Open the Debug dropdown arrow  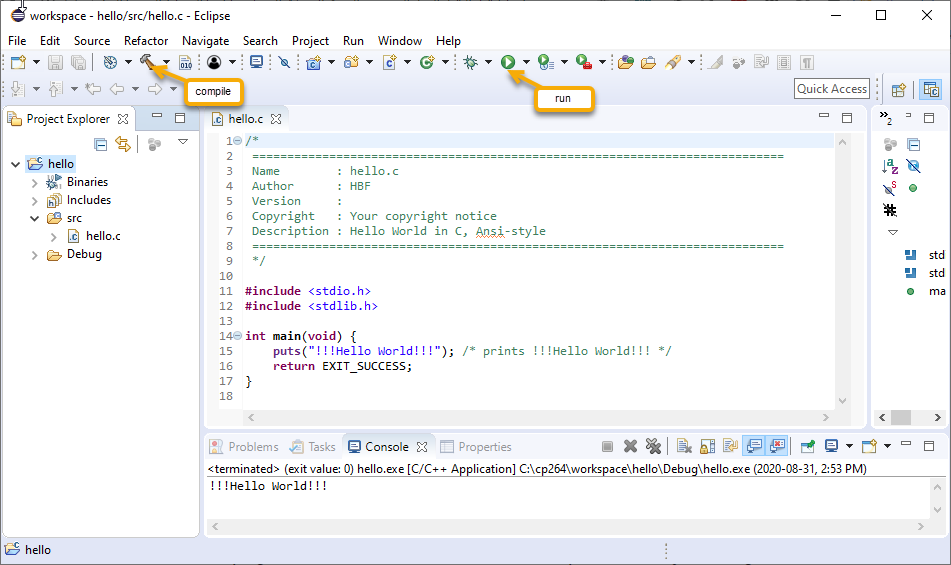point(488,62)
